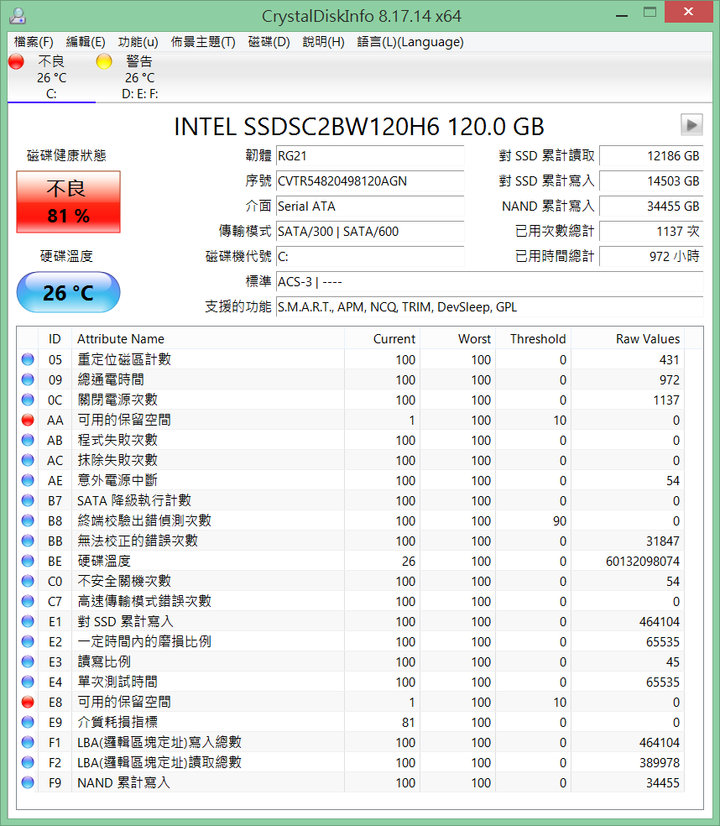Click the red status dot on row E8
This screenshot has height=826, width=720.
(x=28, y=702)
